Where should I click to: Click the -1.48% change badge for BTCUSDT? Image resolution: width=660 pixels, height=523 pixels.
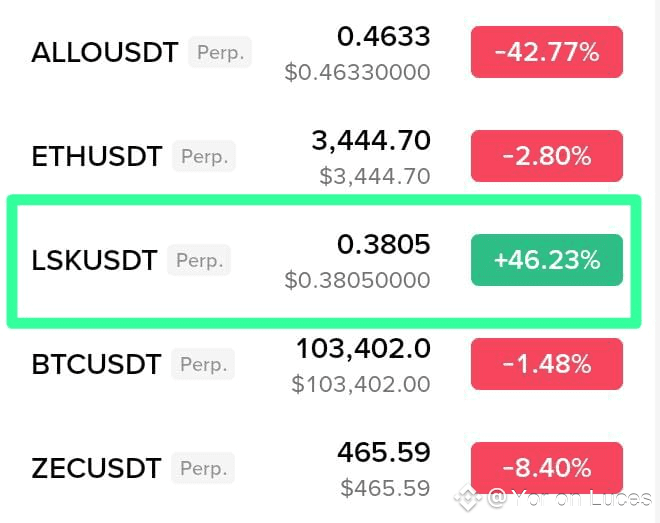pyautogui.click(x=546, y=364)
